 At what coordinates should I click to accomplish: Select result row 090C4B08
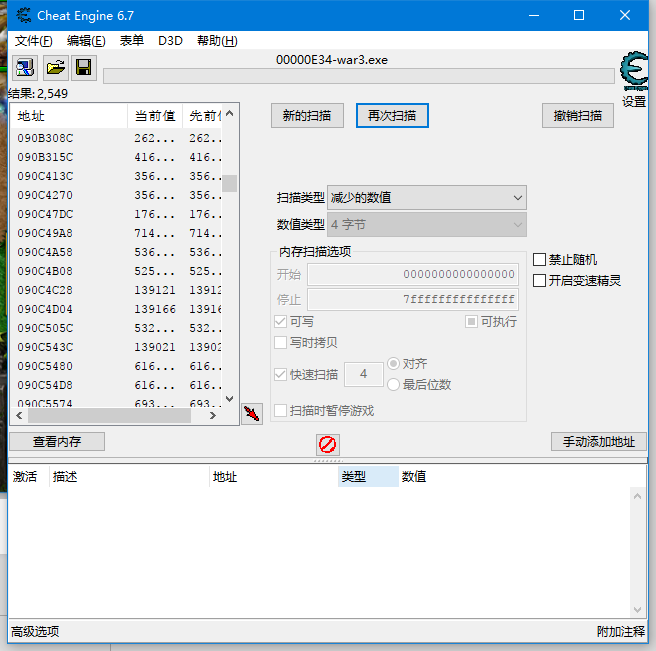tap(116, 271)
